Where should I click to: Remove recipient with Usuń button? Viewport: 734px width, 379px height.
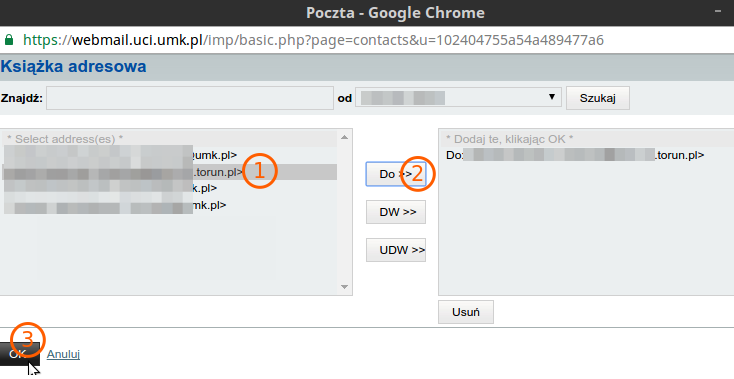466,312
